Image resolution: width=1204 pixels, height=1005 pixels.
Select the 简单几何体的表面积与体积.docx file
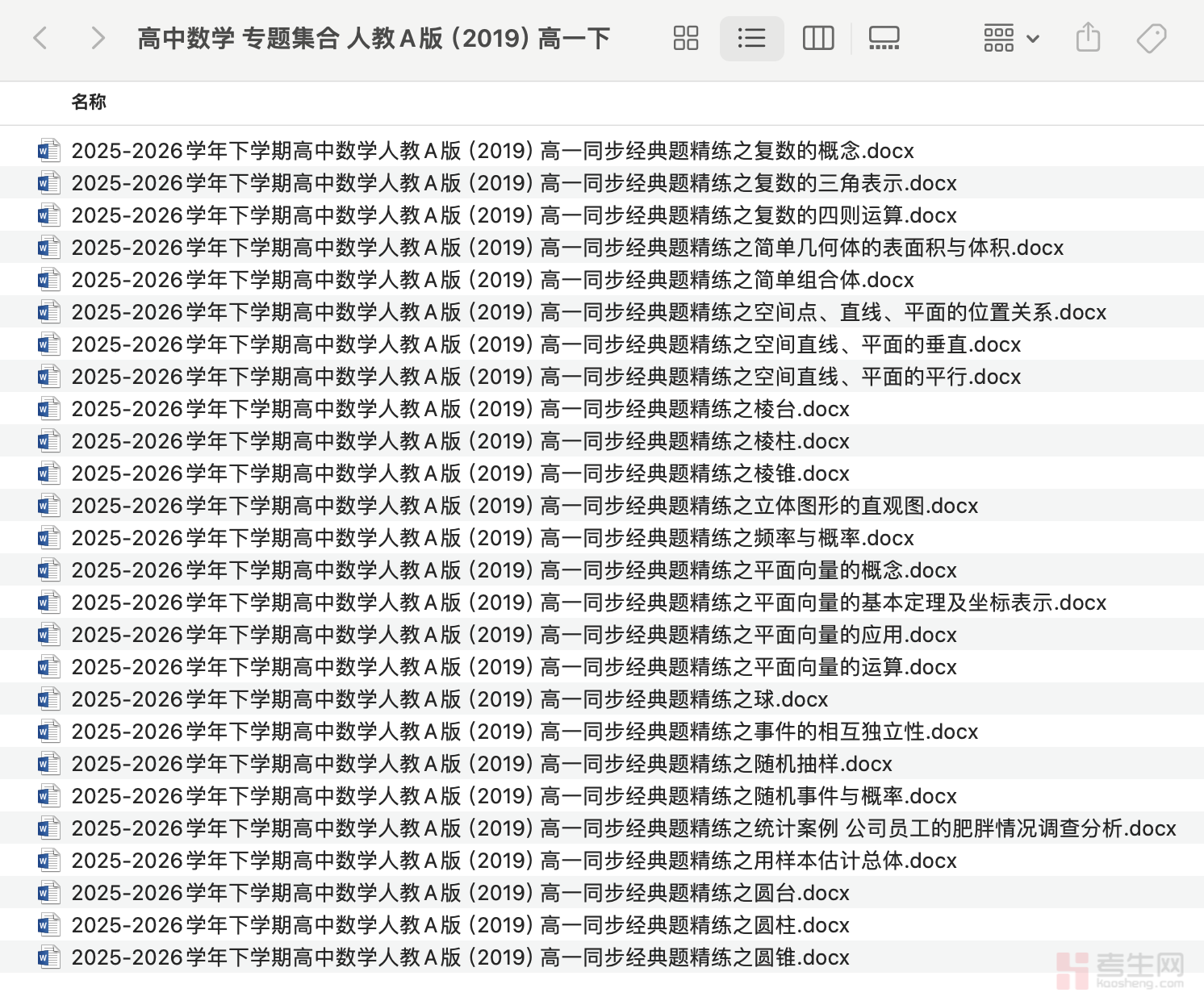566,248
